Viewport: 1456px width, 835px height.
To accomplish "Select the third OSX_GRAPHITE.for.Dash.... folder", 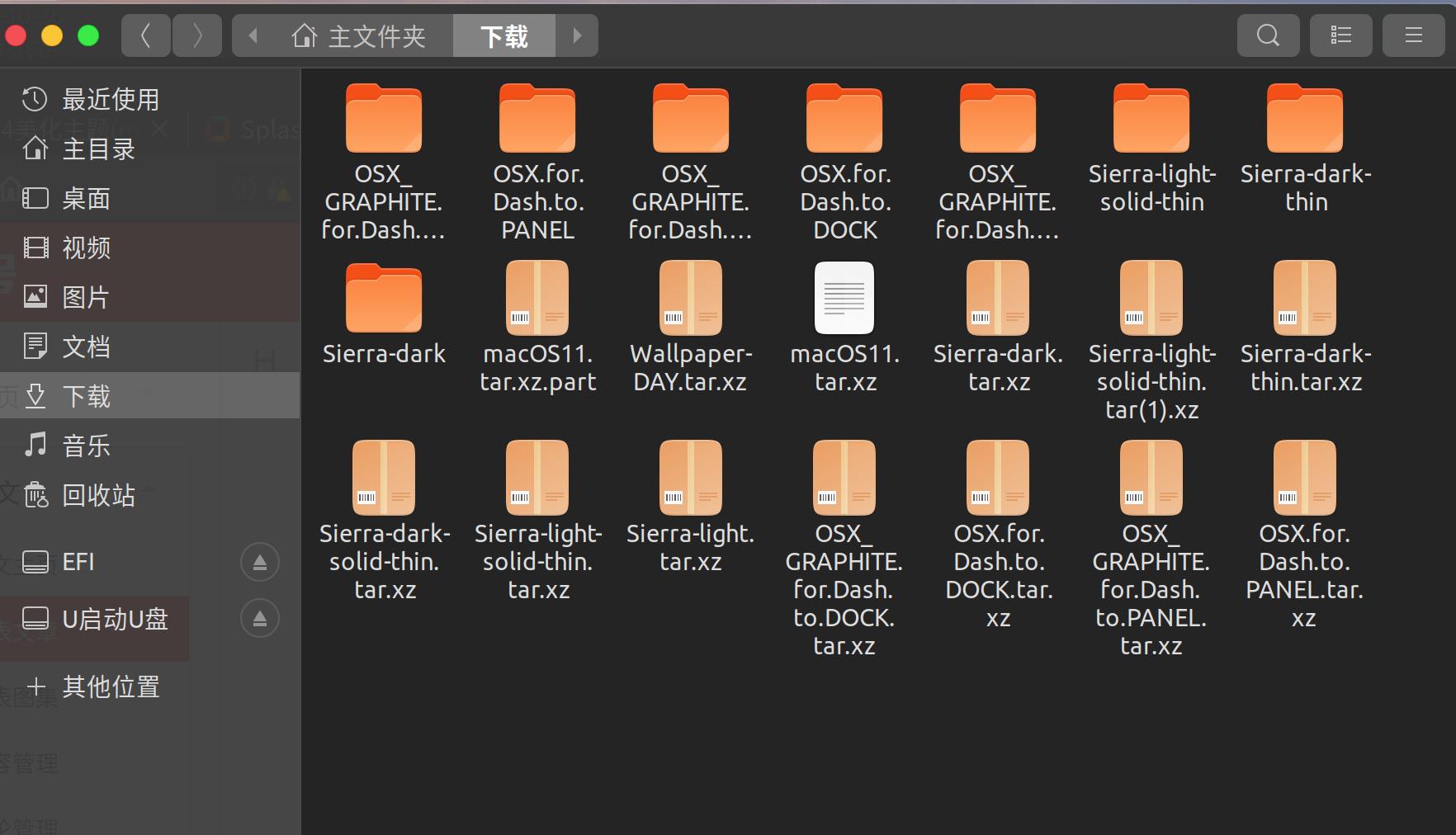I will pos(998,163).
